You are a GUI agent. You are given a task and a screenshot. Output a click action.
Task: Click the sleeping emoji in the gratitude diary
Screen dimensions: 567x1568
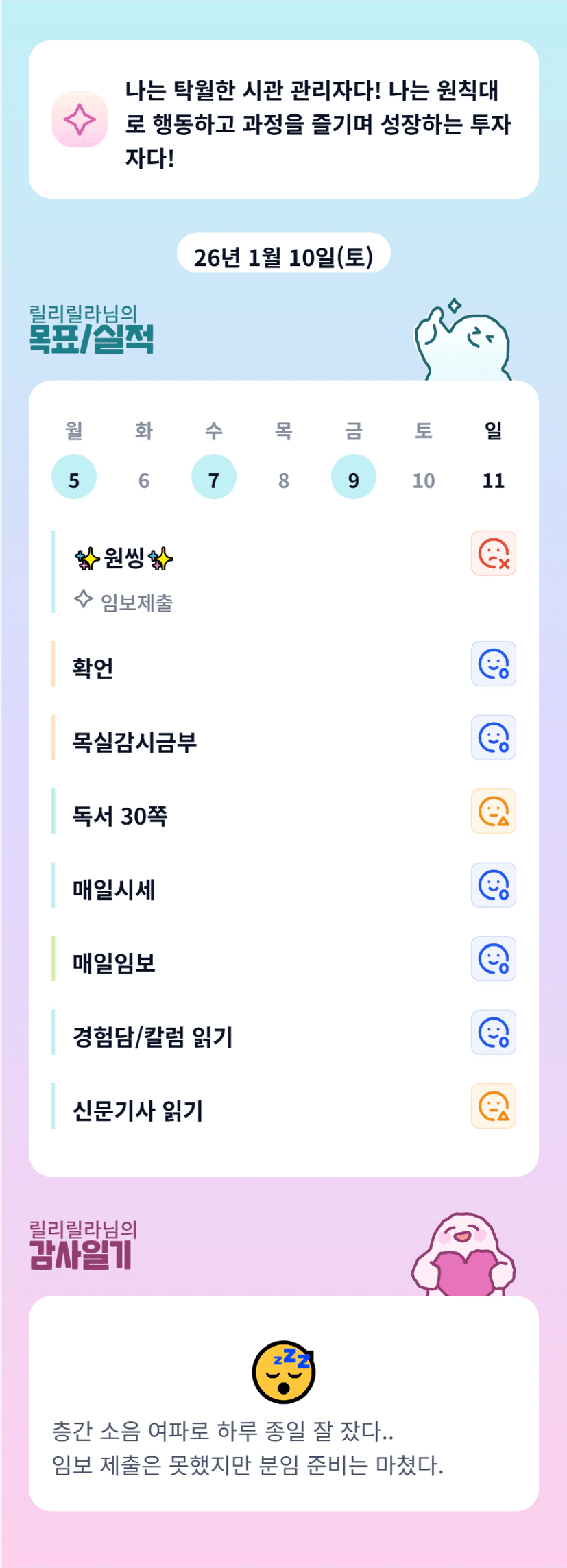click(284, 1371)
